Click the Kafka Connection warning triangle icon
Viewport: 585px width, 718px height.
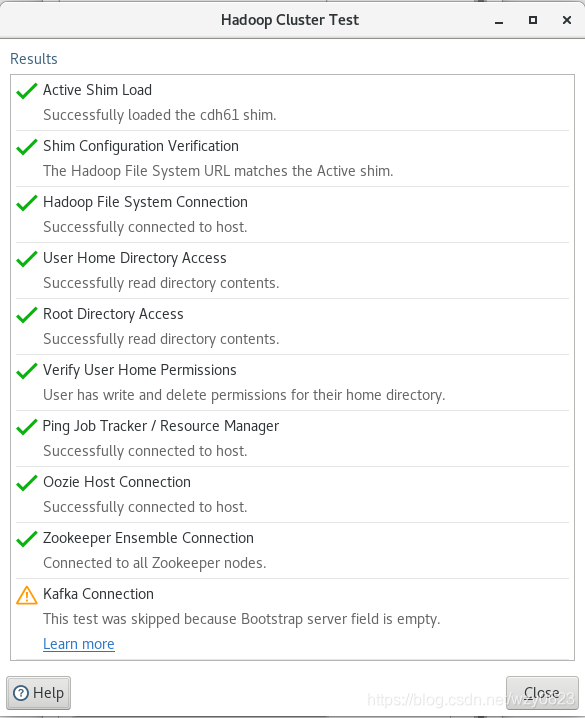27,595
